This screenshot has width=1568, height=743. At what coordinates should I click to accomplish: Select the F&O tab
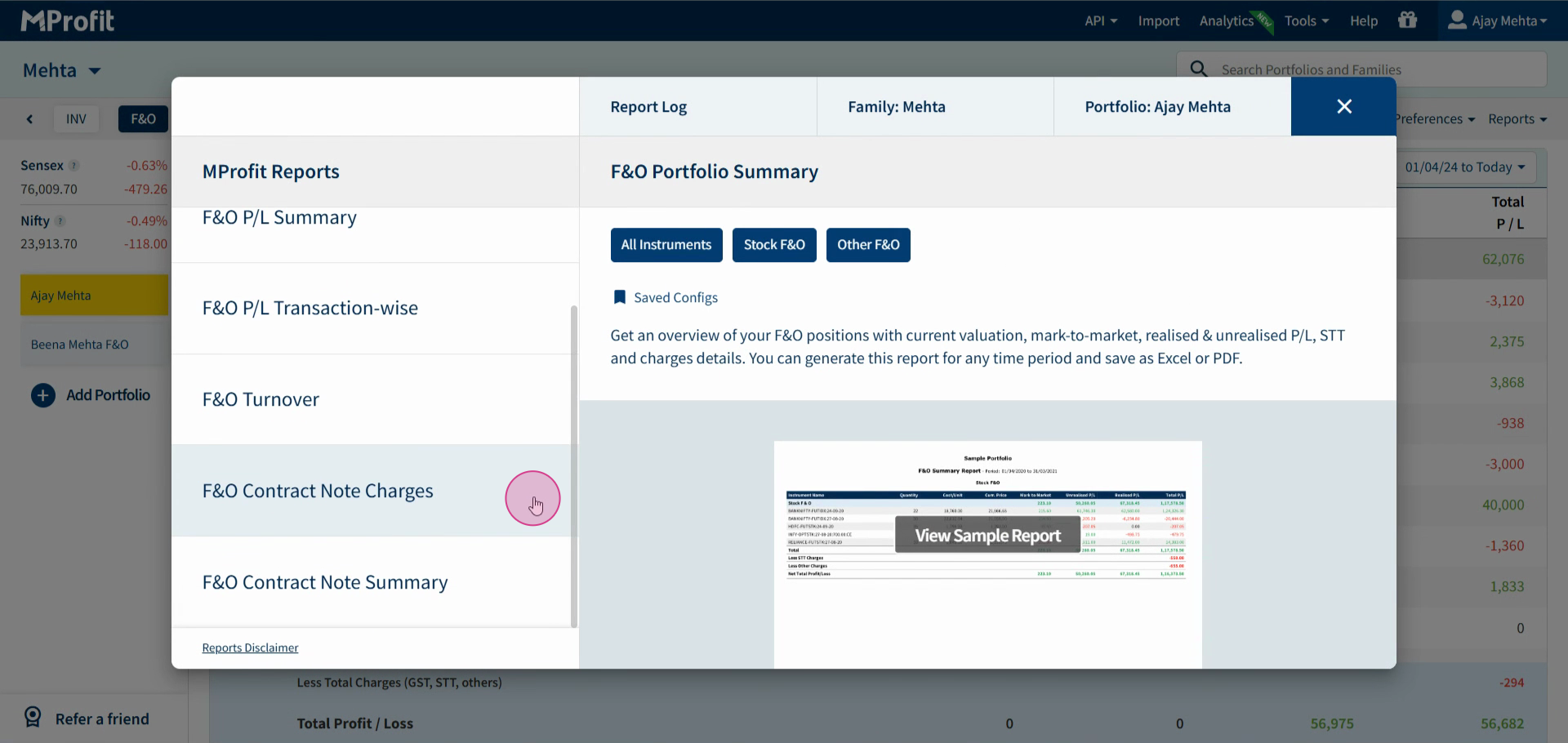tap(143, 119)
